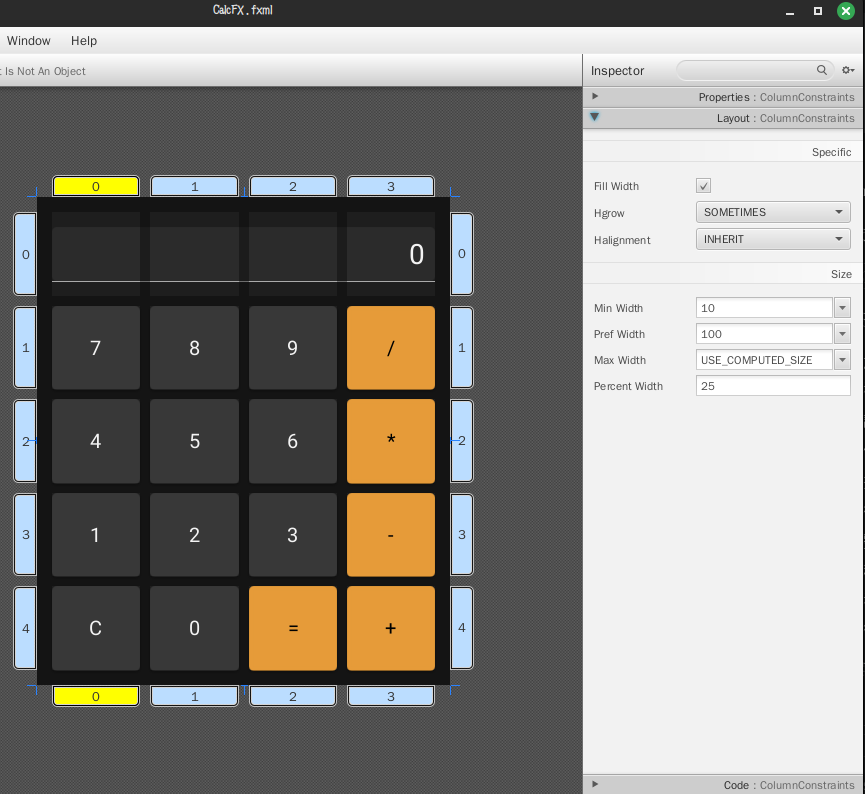Select column 3 header above the grid

click(x=391, y=186)
